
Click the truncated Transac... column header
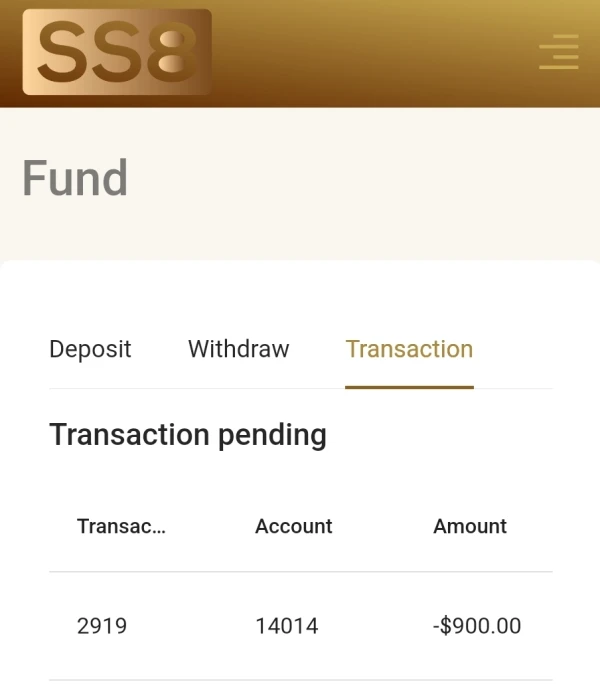point(121,526)
